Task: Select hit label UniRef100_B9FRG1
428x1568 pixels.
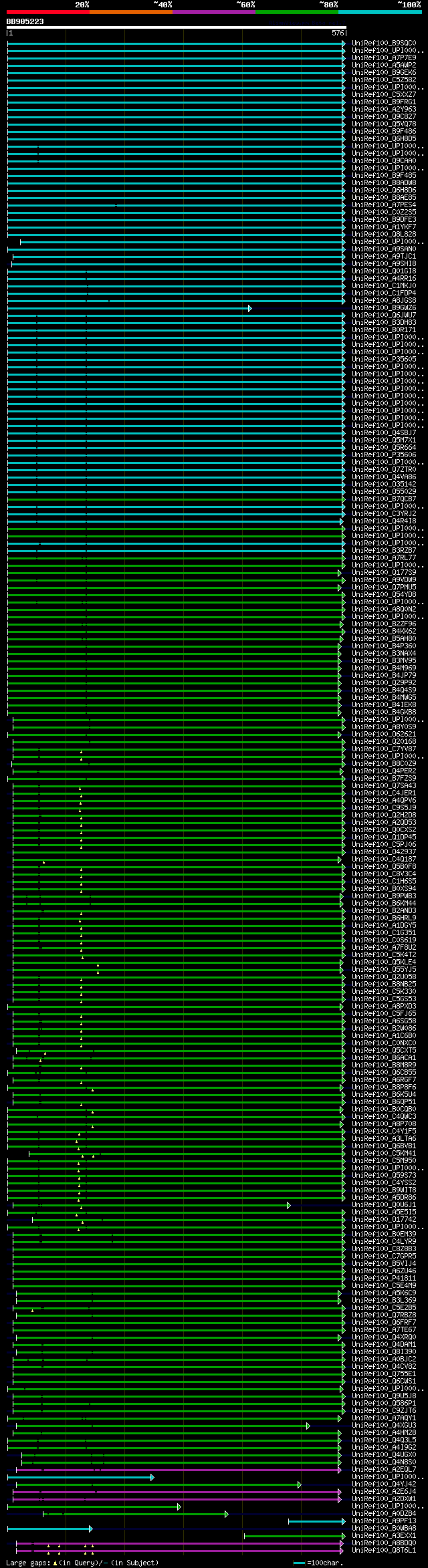Action: pos(384,102)
